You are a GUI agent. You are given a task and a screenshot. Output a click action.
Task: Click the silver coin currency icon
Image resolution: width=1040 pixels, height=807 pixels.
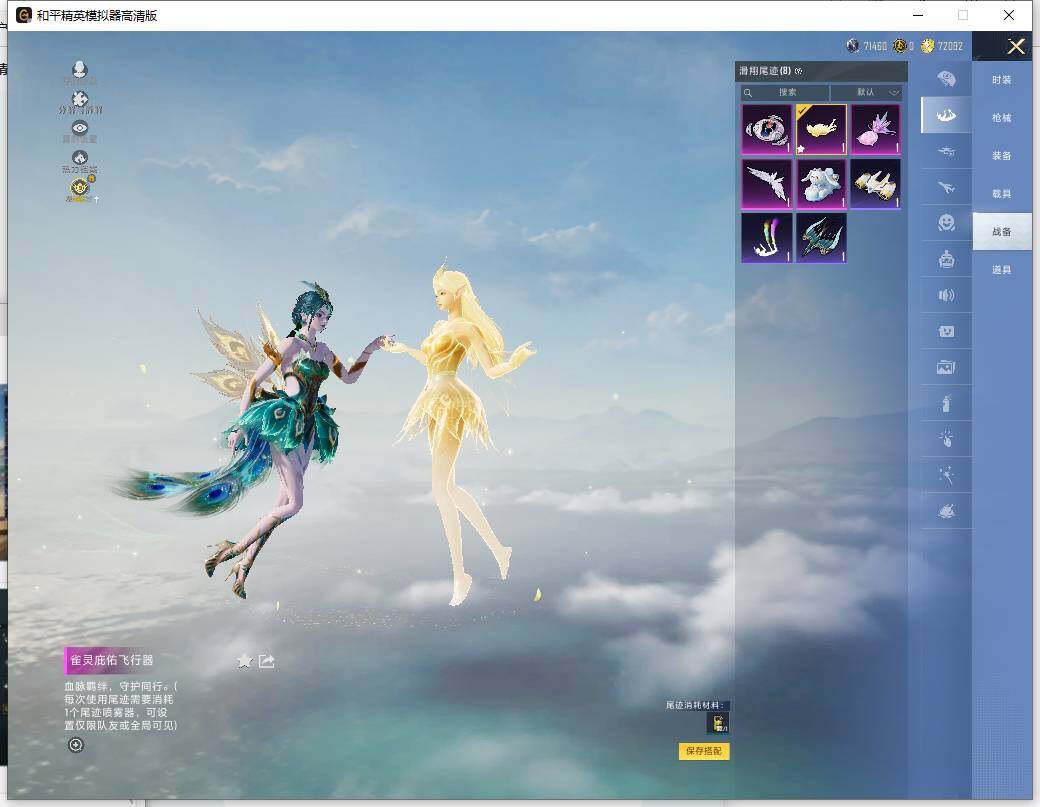pos(853,46)
